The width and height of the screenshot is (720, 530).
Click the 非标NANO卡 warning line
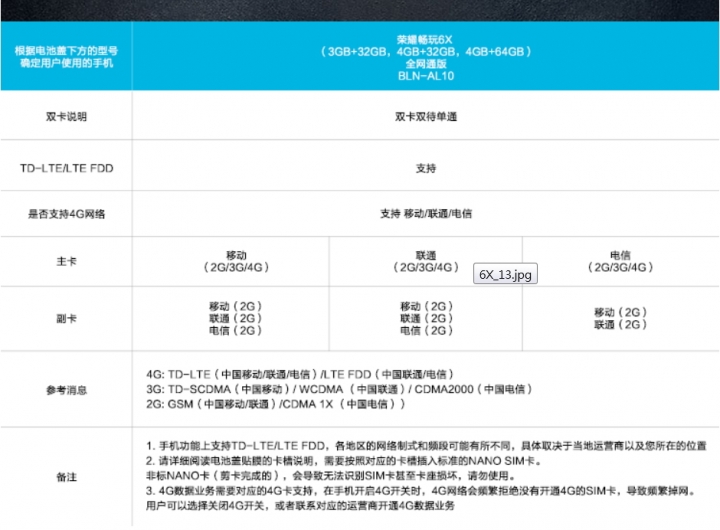(331, 475)
